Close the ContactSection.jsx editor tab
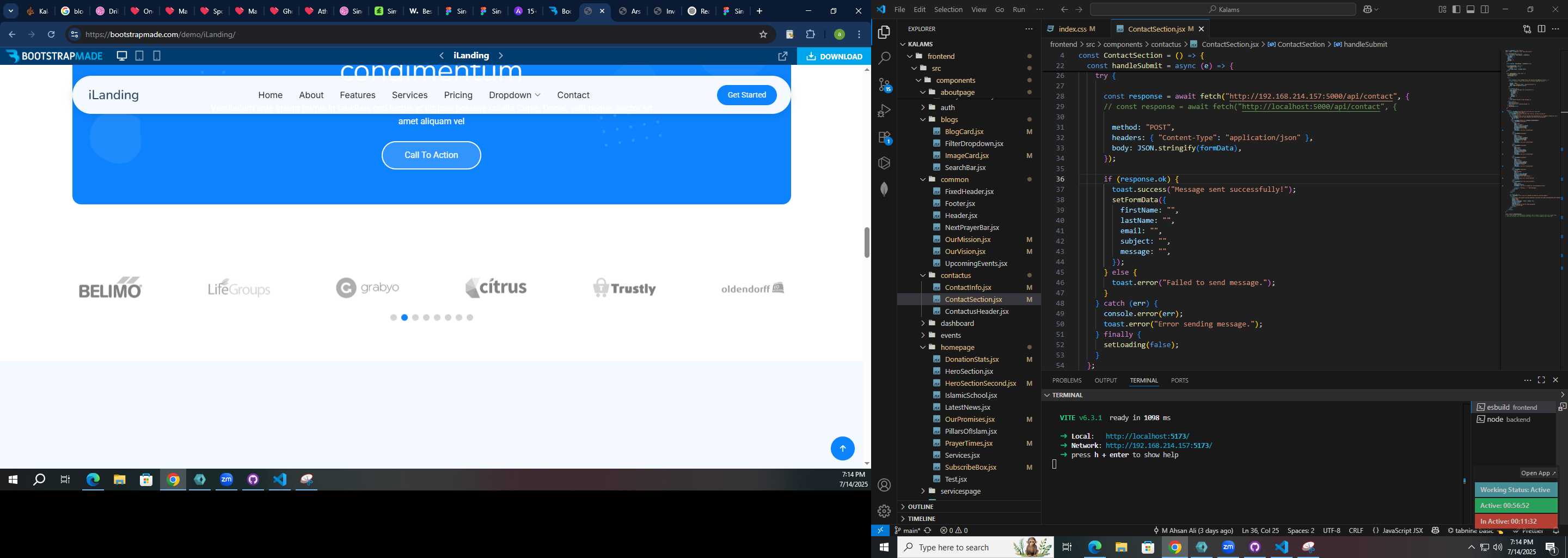 [x=1201, y=29]
